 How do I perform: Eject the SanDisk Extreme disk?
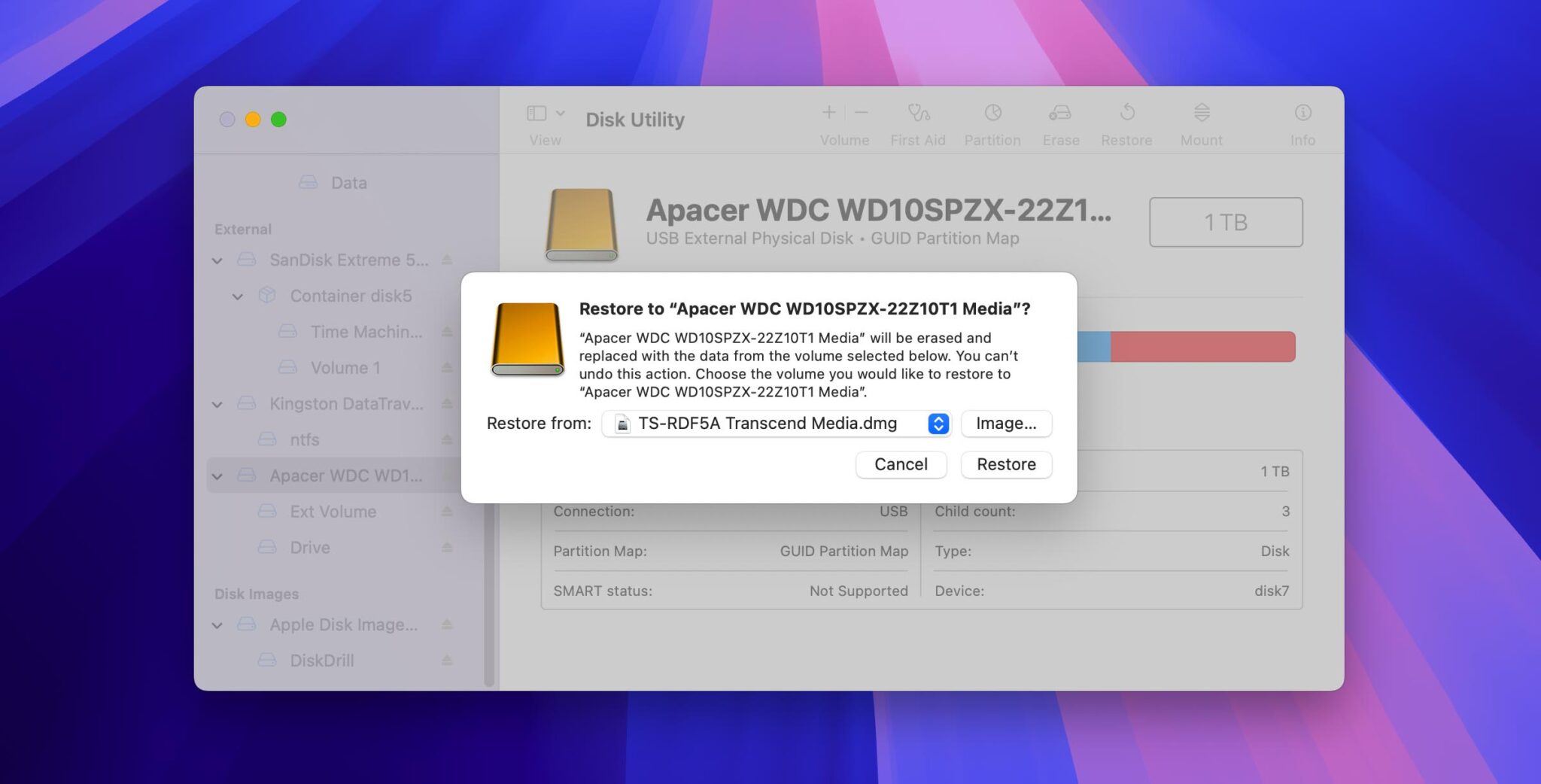tap(447, 260)
